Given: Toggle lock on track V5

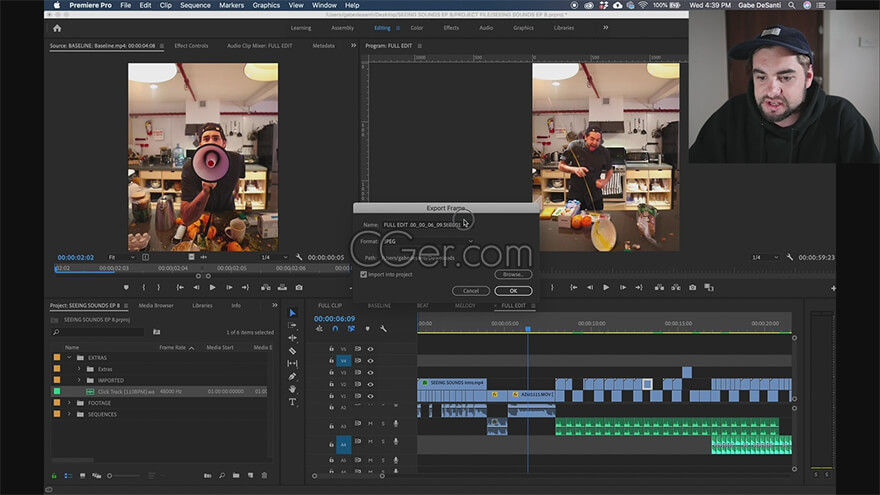Looking at the screenshot, I should click(x=331, y=349).
